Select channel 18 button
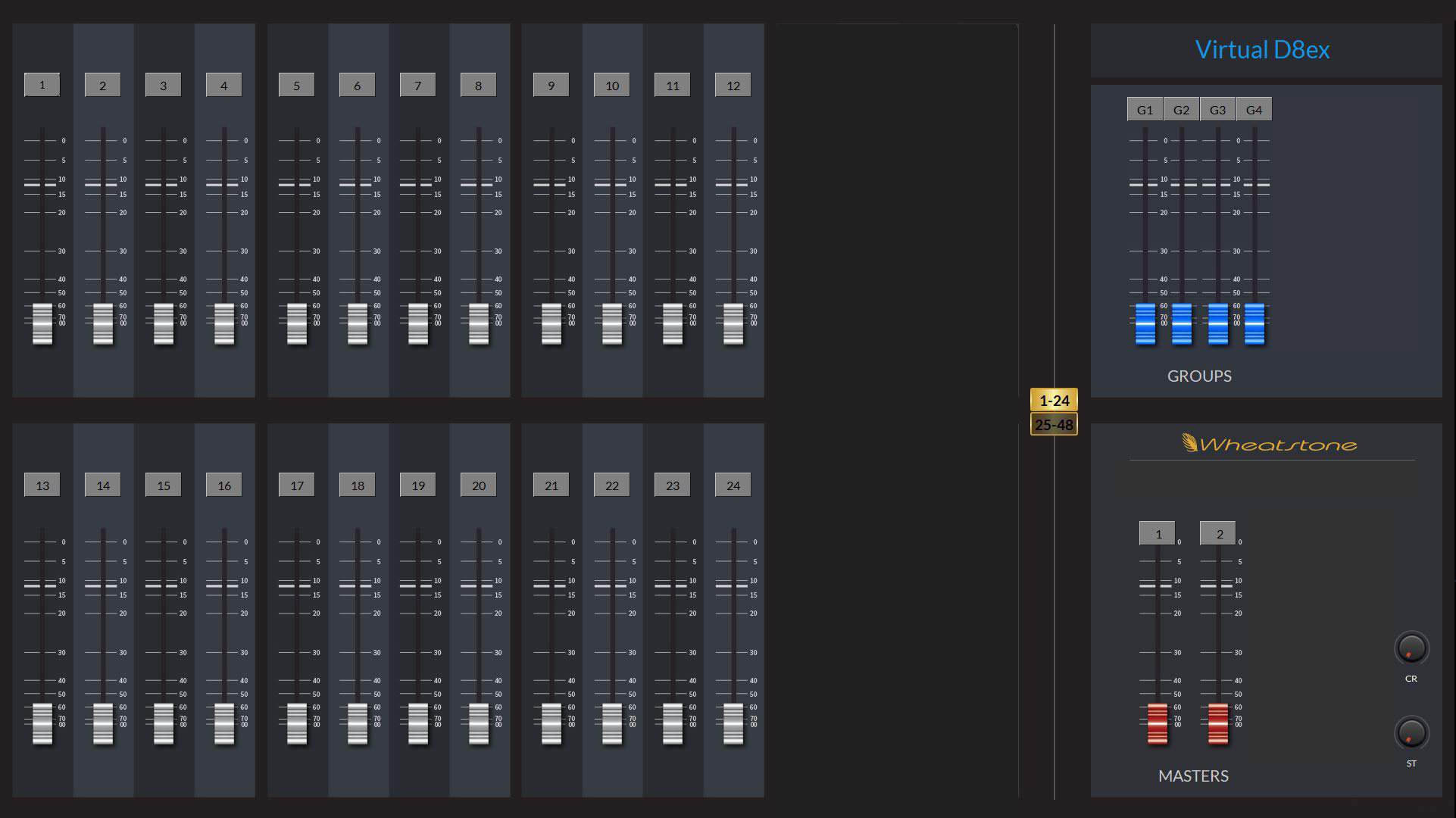Screen dimensions: 1456x818 point(358,485)
